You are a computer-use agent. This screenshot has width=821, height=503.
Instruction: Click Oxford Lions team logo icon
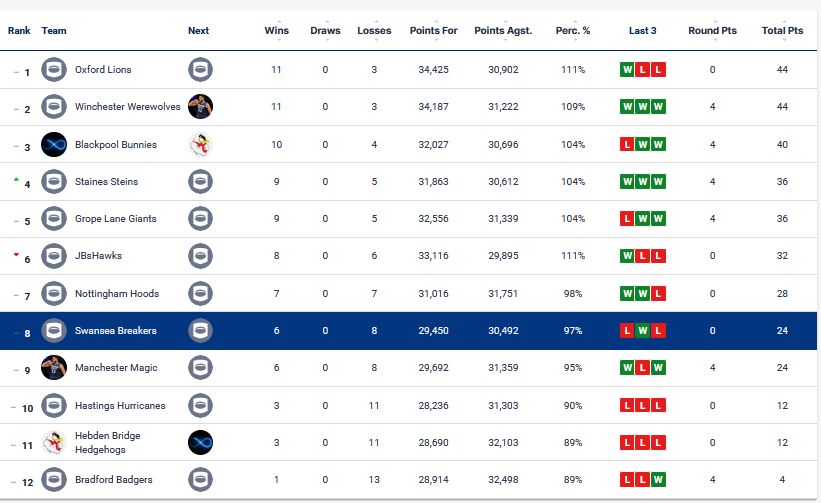click(x=54, y=70)
